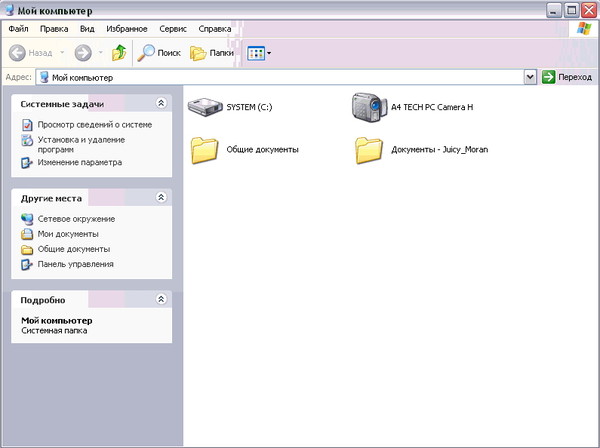Screen dimensions: 600x448
Task: Open the Сервис menu
Action: click(x=173, y=29)
